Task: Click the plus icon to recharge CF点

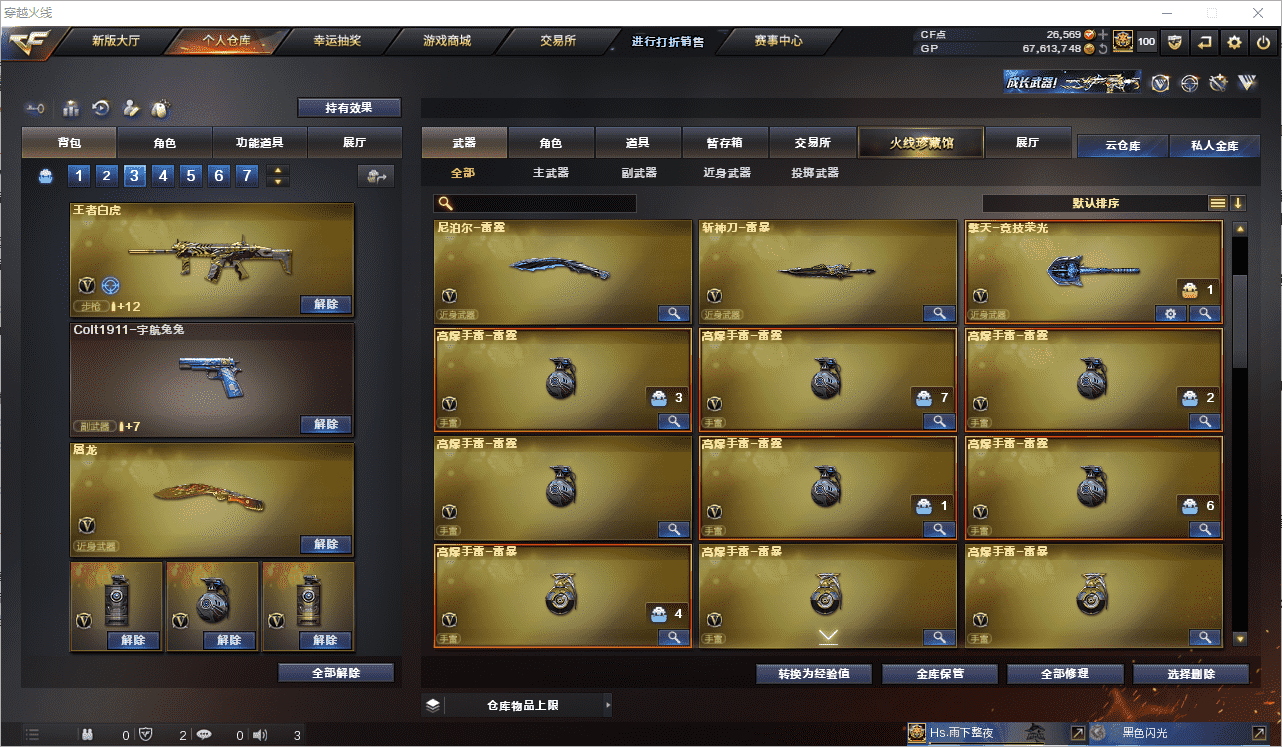Action: pos(1103,34)
